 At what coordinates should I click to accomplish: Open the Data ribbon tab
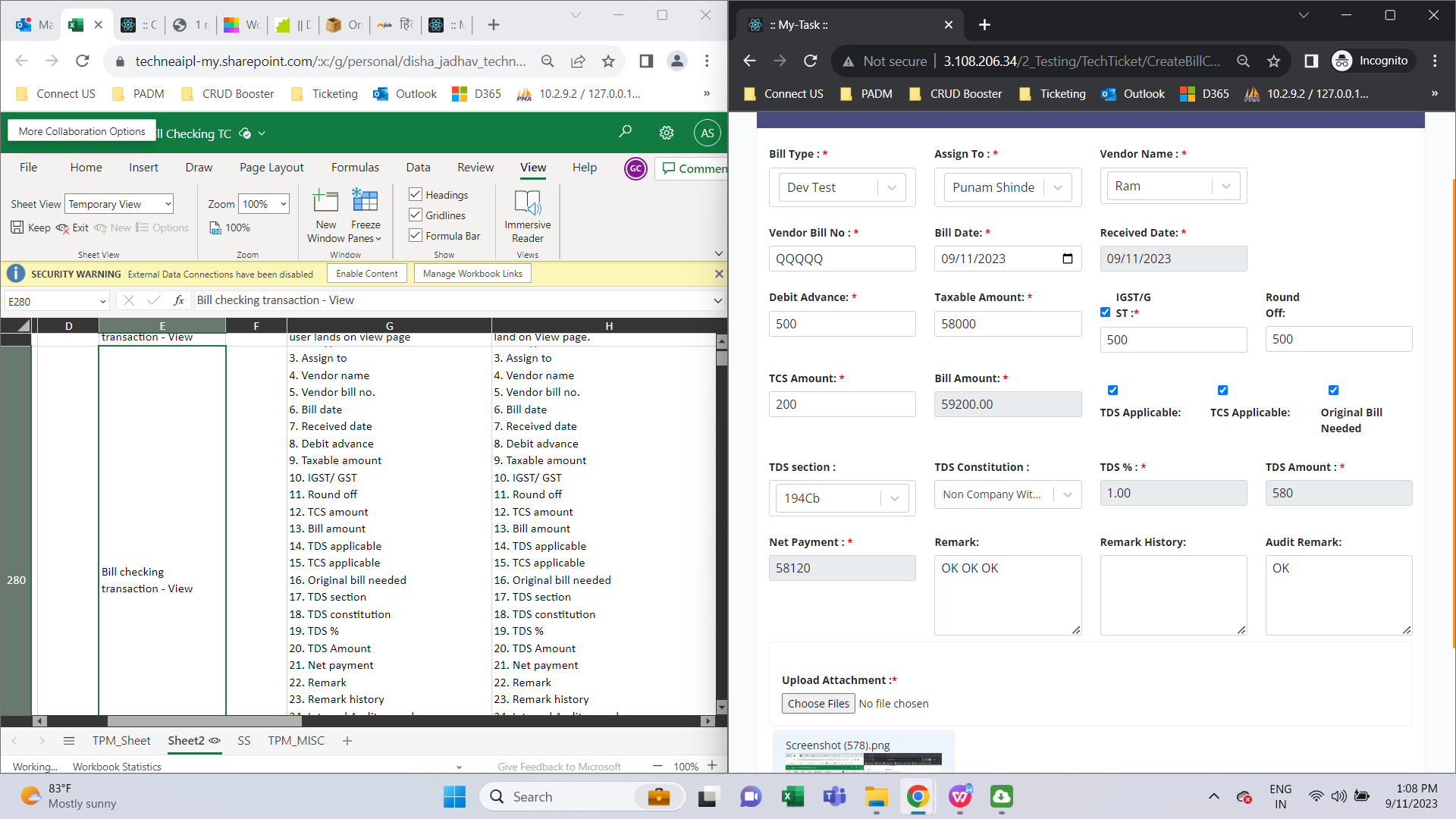[418, 168]
